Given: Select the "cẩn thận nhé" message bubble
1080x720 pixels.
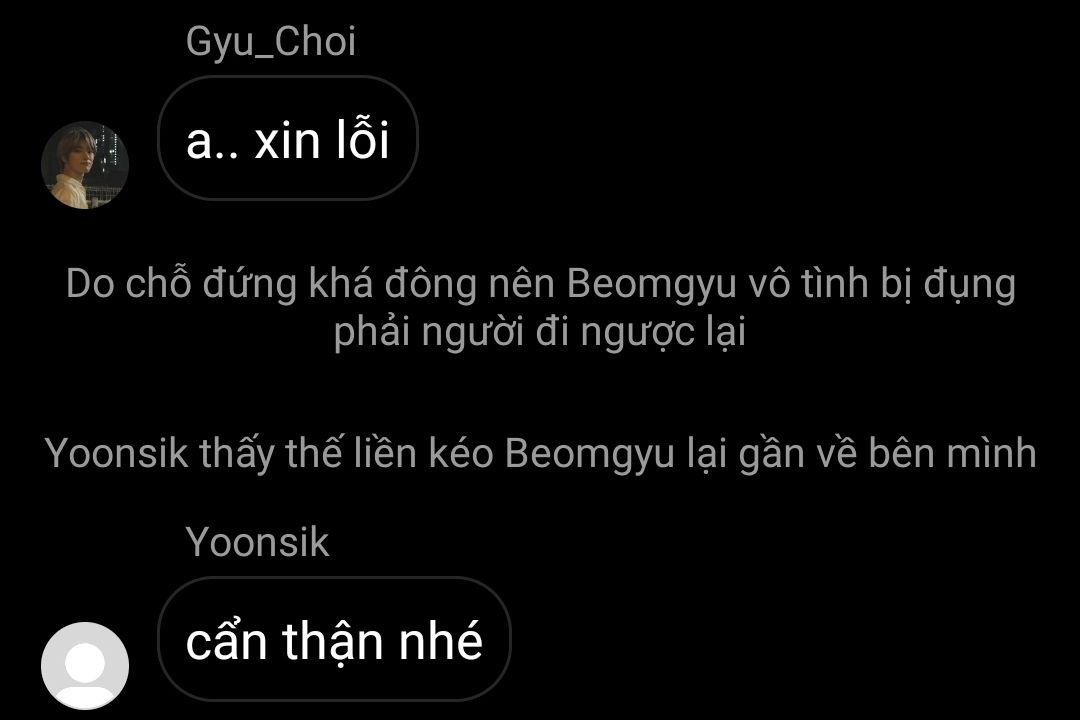Looking at the screenshot, I should click(334, 639).
